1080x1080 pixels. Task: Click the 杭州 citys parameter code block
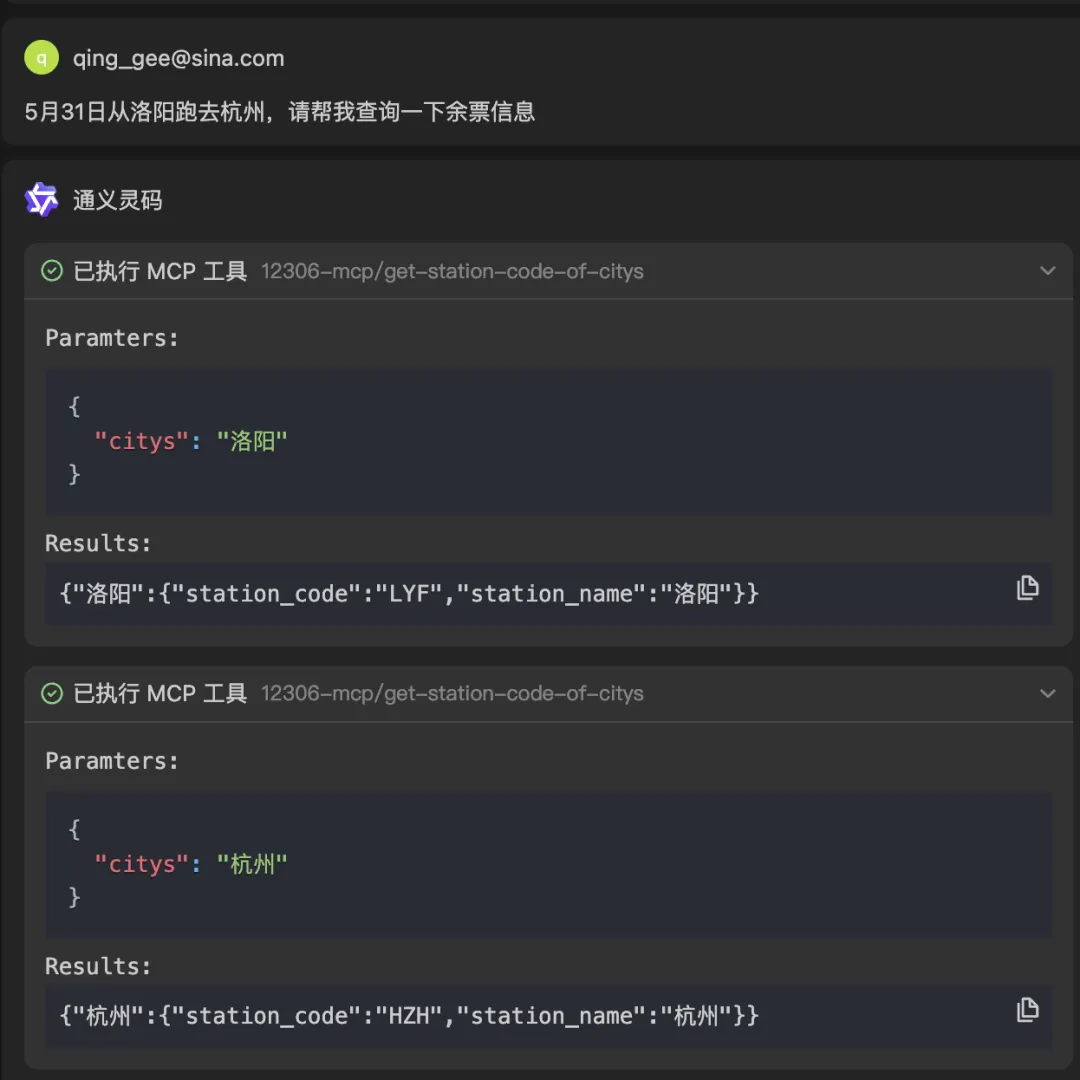(x=548, y=864)
